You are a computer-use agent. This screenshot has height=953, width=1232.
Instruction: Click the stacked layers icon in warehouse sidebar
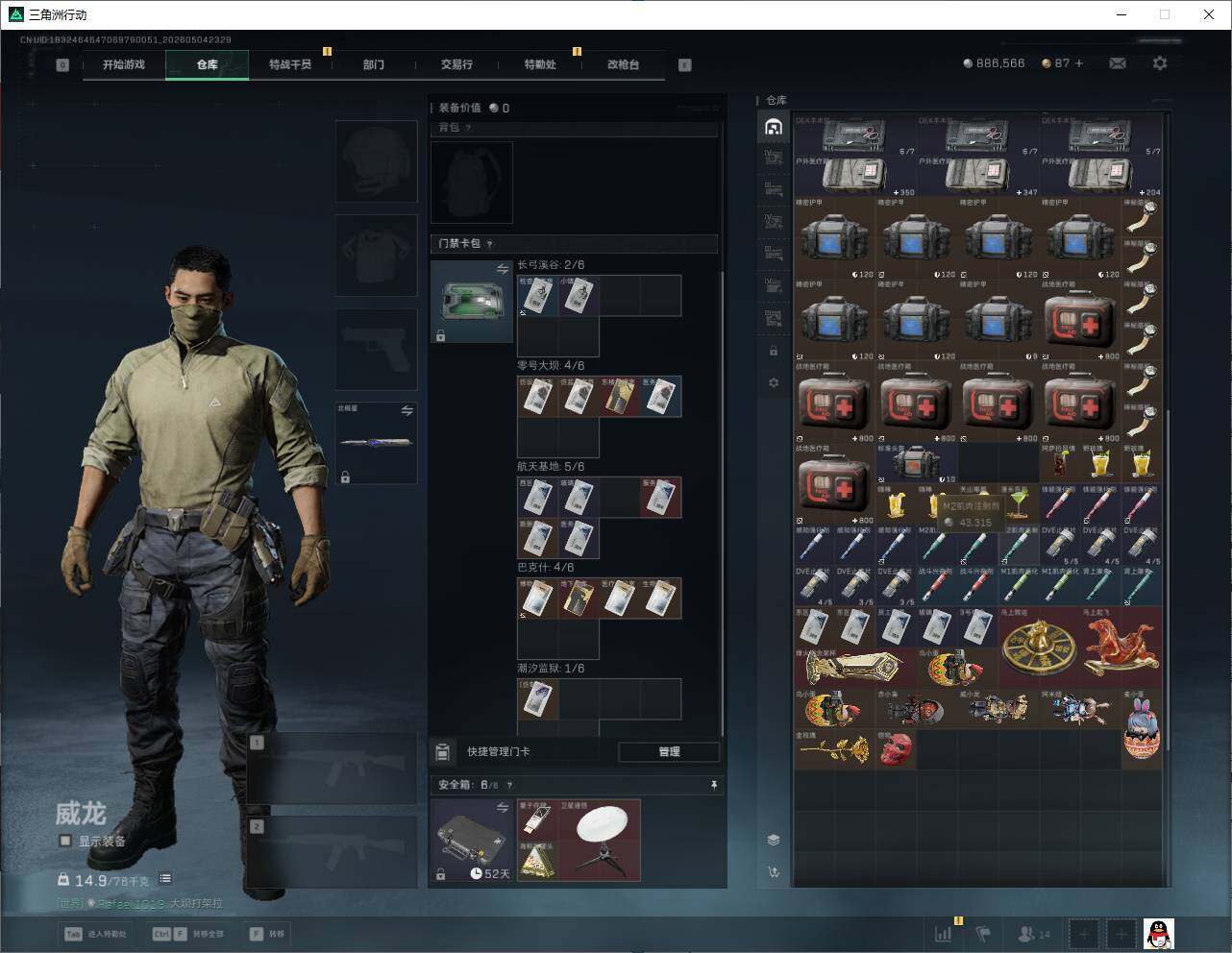coord(774,840)
